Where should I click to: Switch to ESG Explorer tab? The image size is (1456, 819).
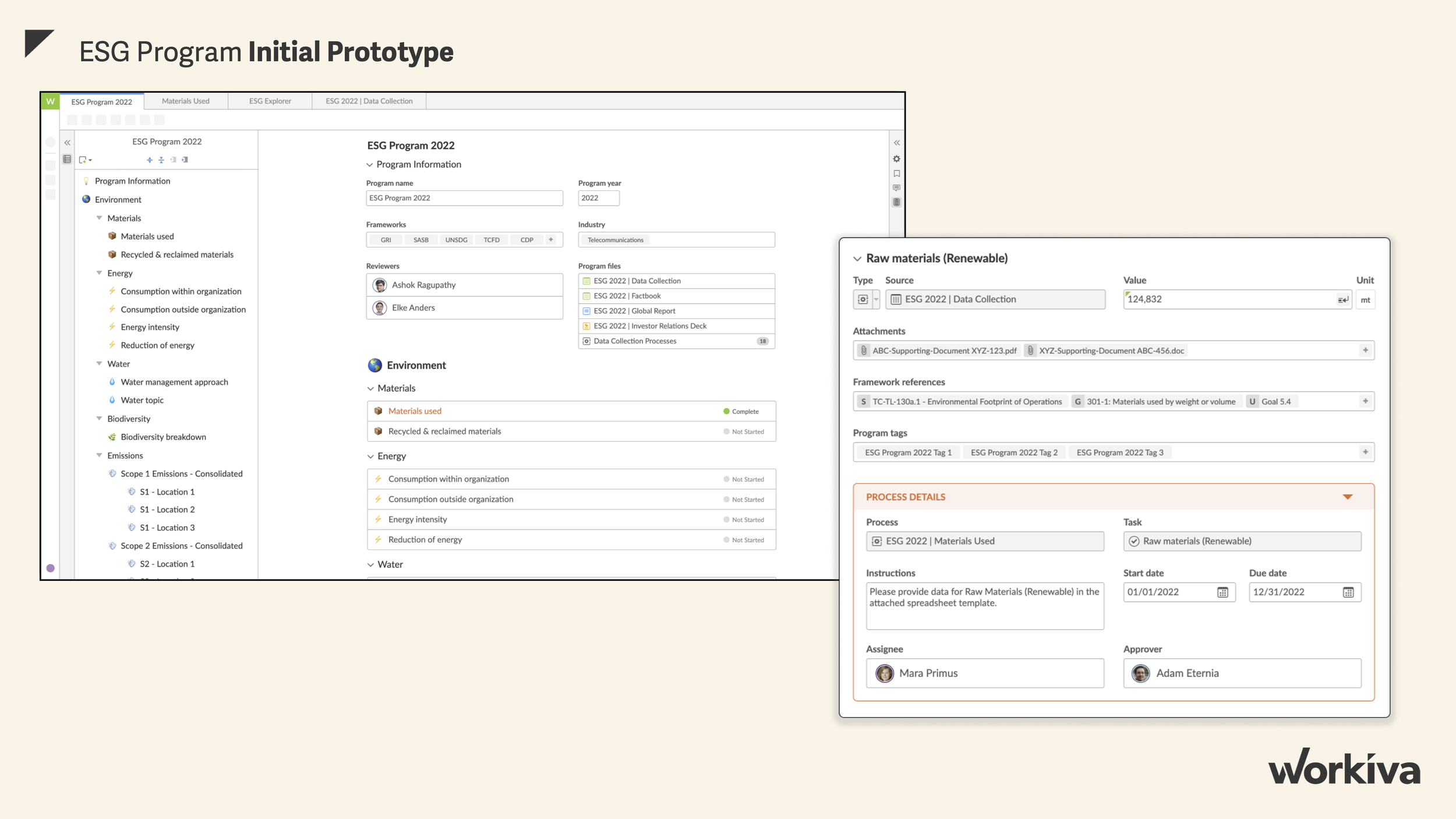pyautogui.click(x=270, y=101)
